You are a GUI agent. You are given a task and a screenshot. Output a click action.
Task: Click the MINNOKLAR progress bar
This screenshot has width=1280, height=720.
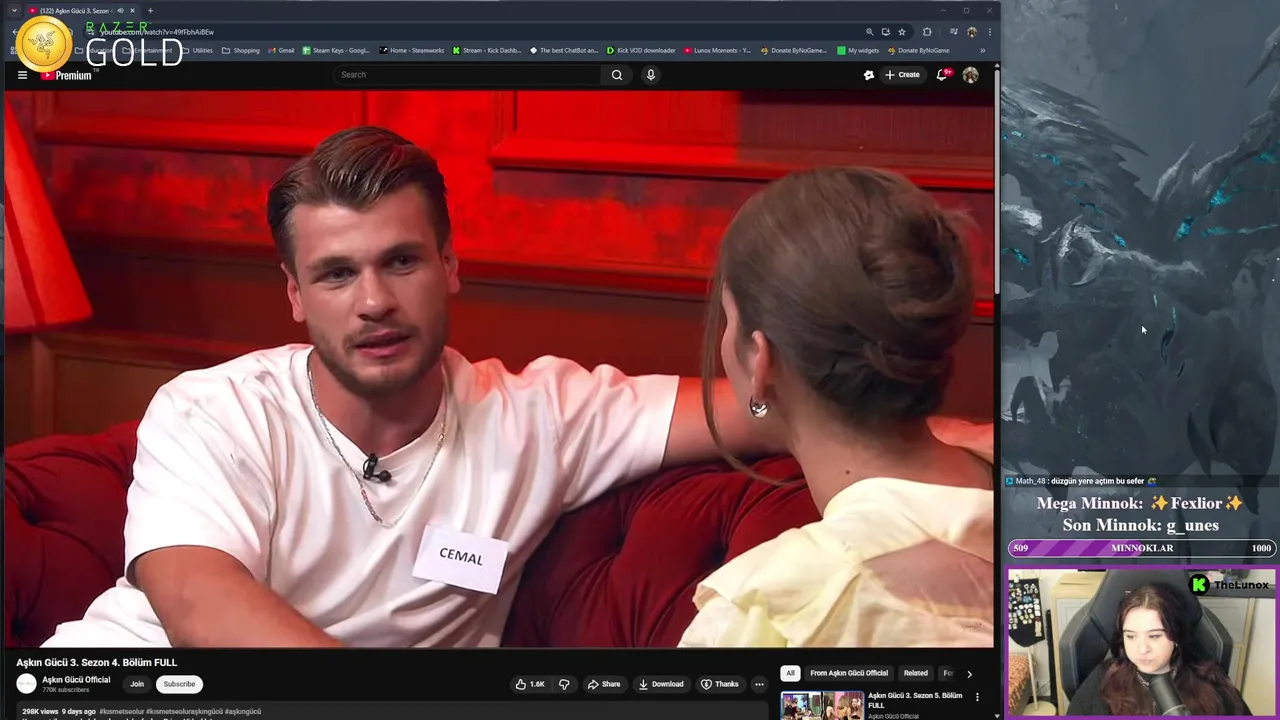[1141, 548]
